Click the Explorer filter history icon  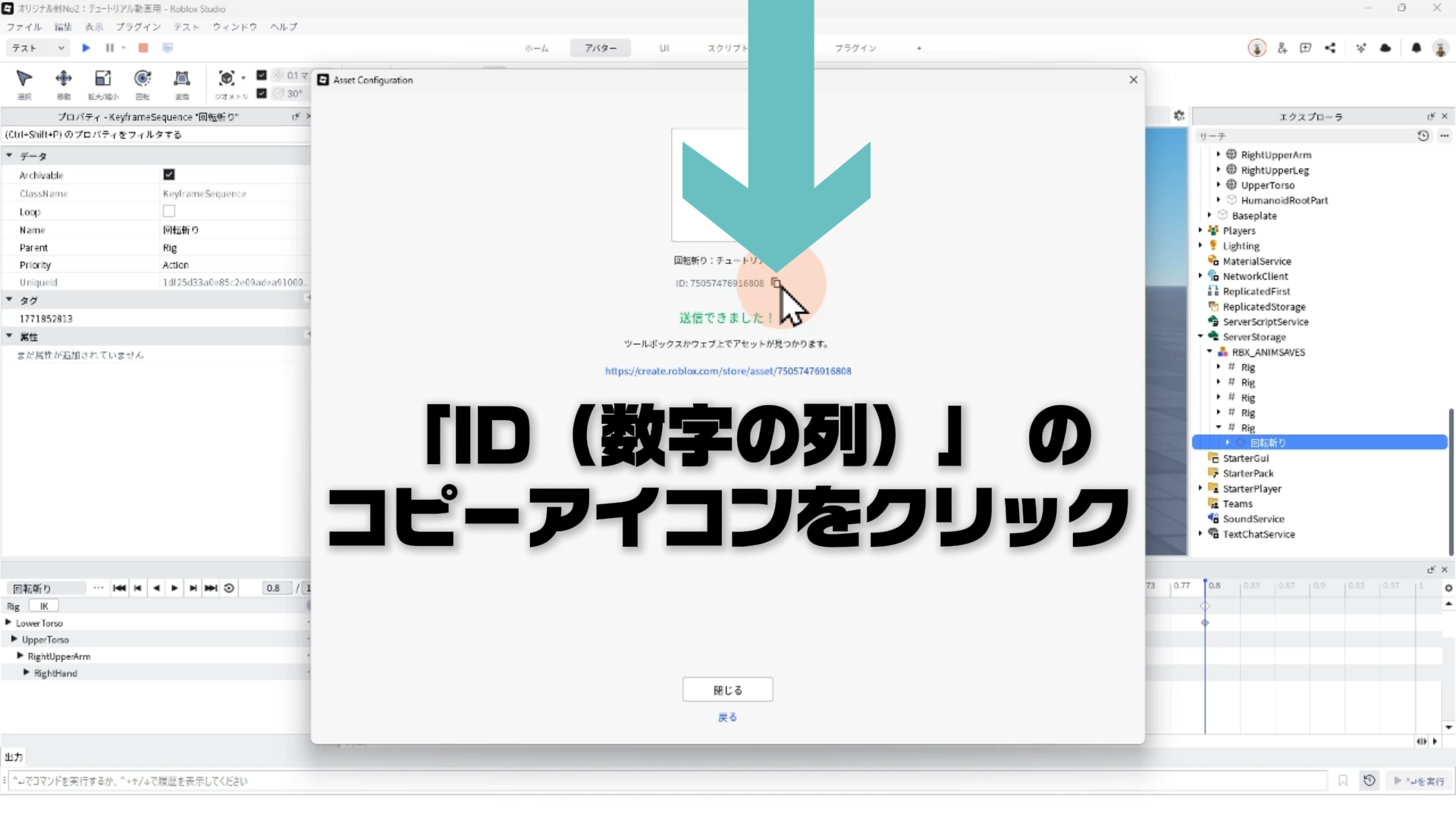pos(1423,136)
